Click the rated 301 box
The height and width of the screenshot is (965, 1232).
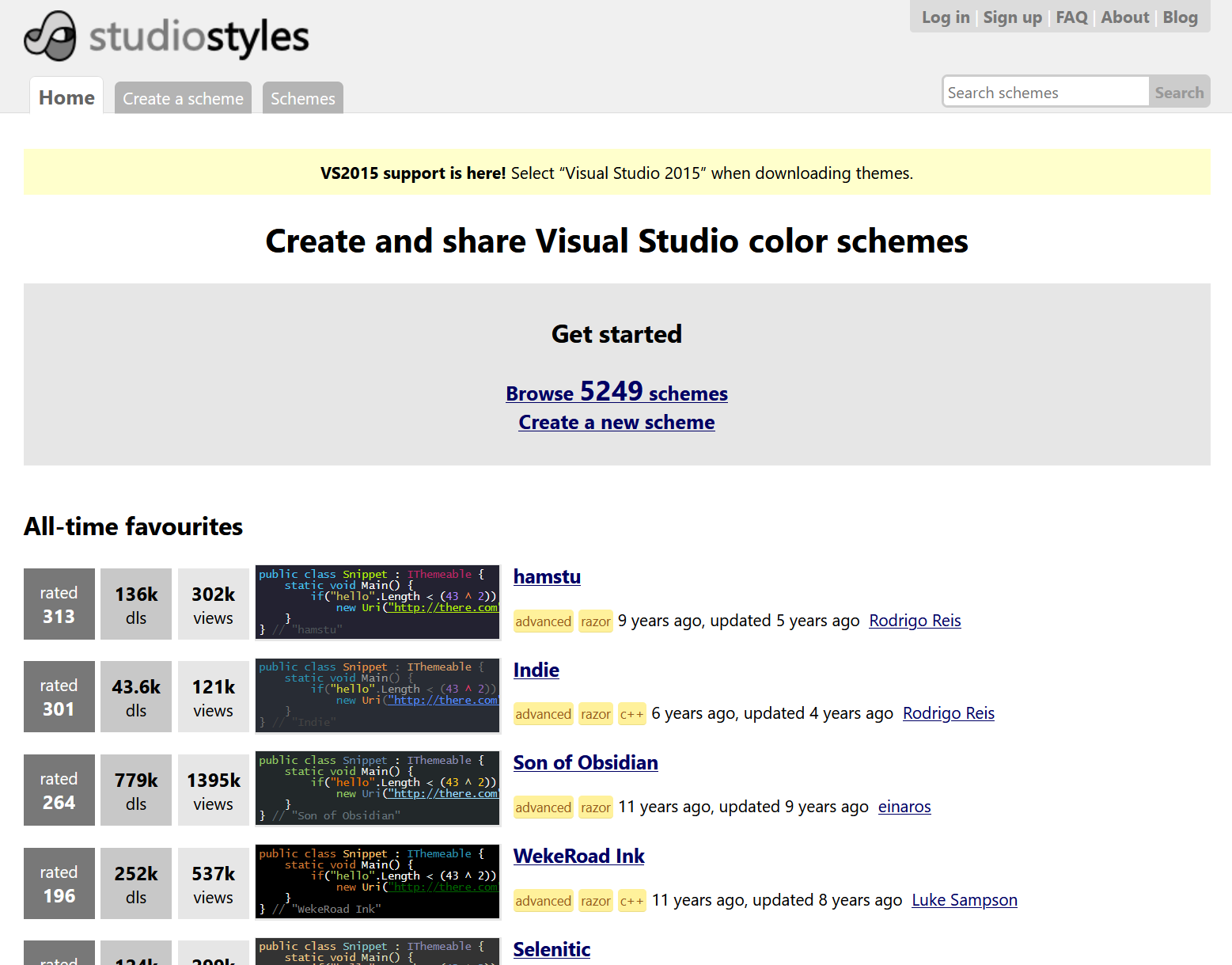click(x=59, y=697)
